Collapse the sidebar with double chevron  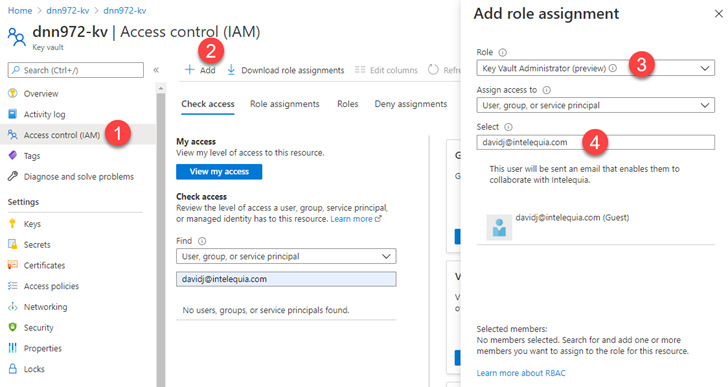tap(156, 70)
